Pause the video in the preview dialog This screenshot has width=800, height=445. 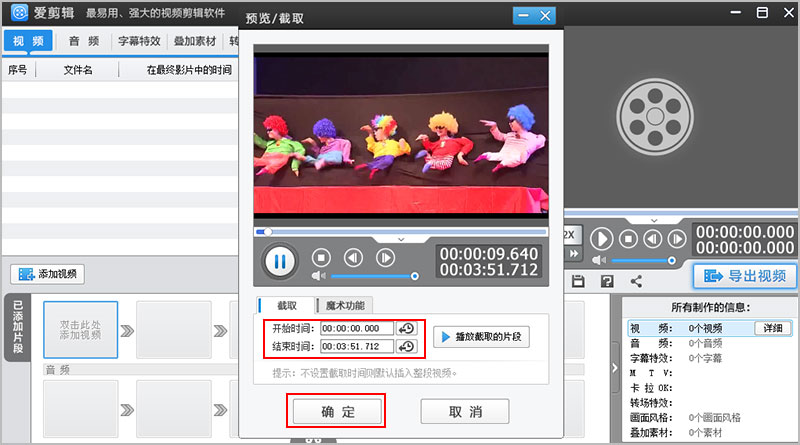pos(280,262)
